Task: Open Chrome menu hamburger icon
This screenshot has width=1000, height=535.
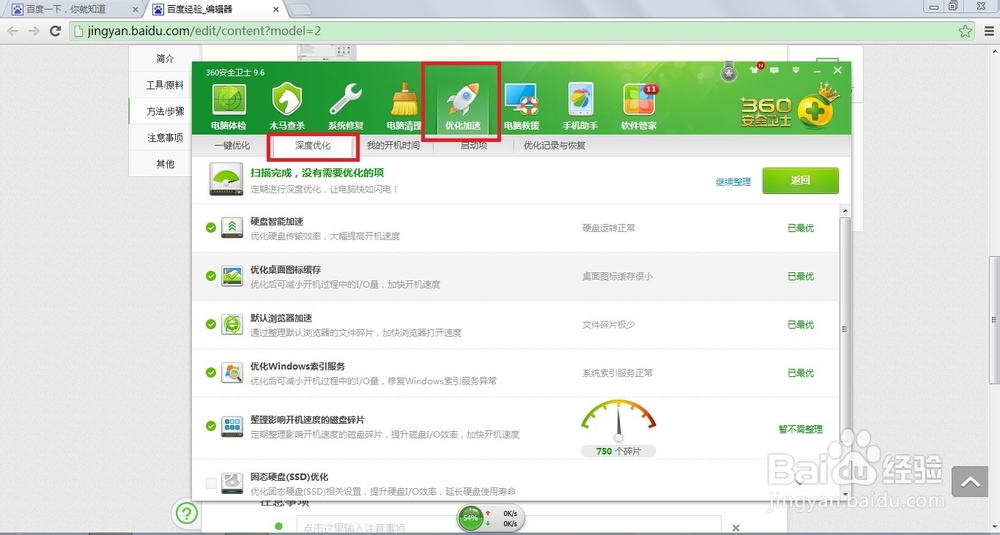Action: coord(990,31)
